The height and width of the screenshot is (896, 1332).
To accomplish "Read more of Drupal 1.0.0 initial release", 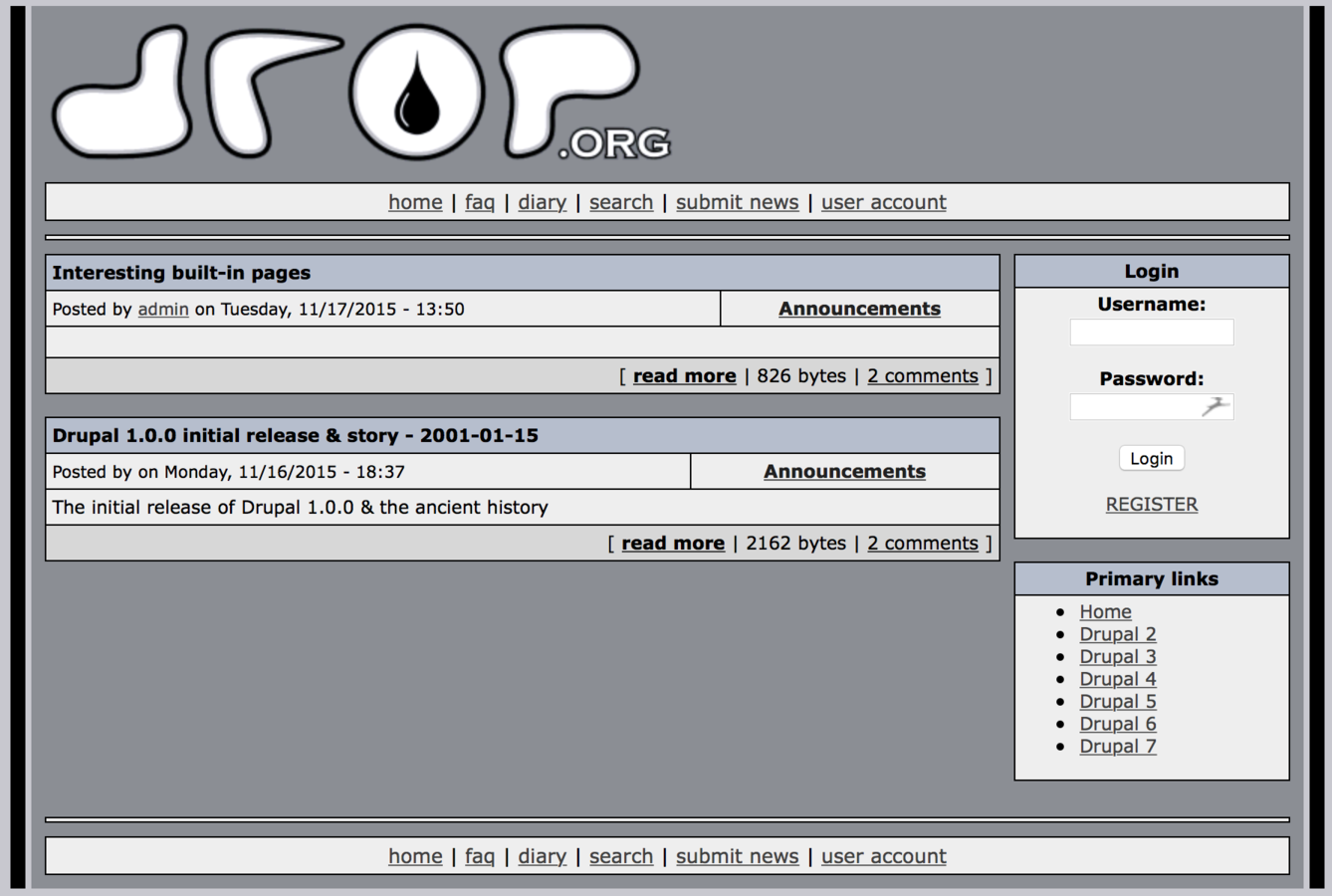I will 673,543.
